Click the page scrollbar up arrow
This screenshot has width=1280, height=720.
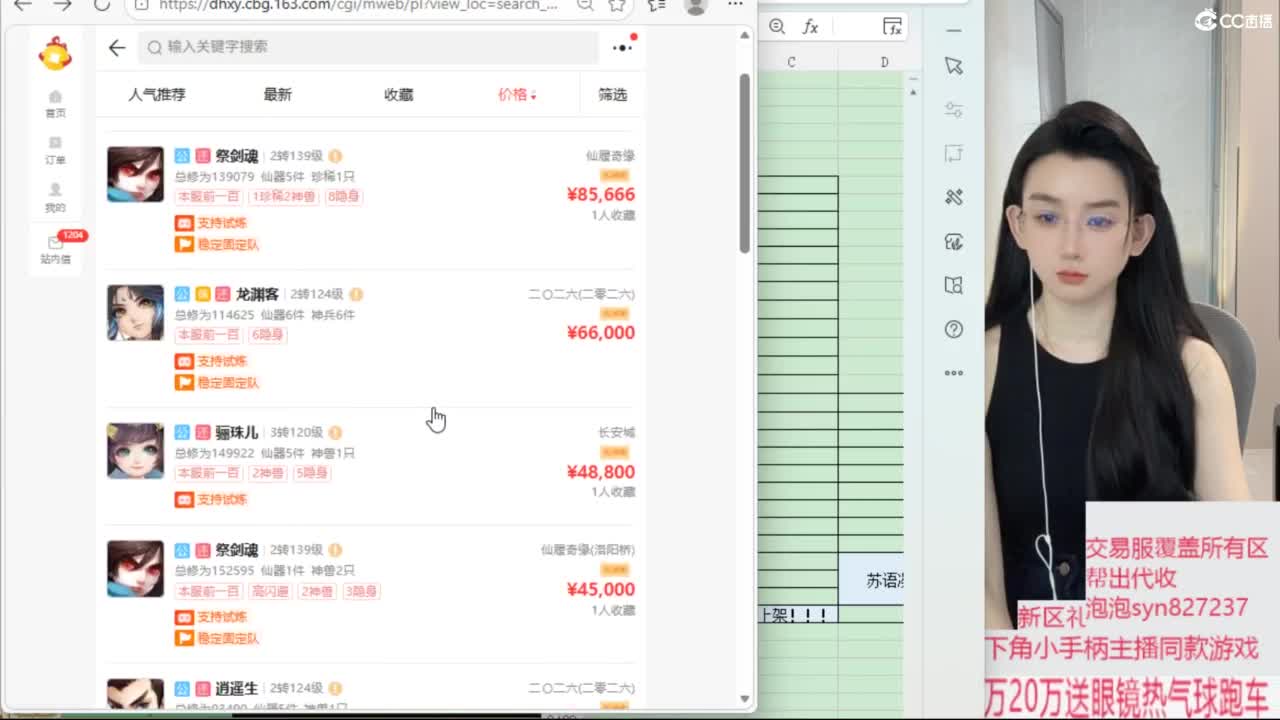pos(744,36)
